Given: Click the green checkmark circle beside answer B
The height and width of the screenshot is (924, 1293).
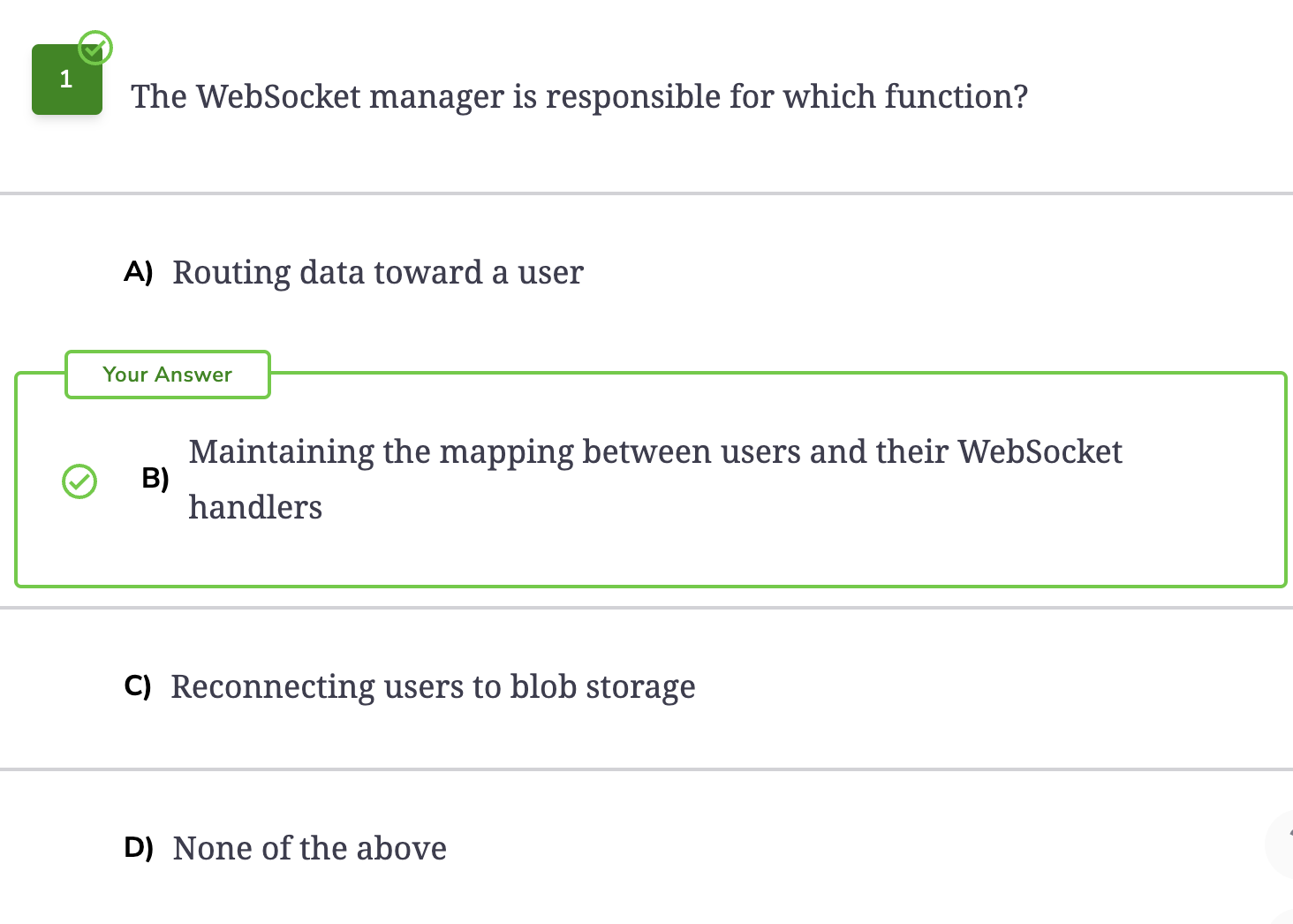Looking at the screenshot, I should pyautogui.click(x=79, y=481).
